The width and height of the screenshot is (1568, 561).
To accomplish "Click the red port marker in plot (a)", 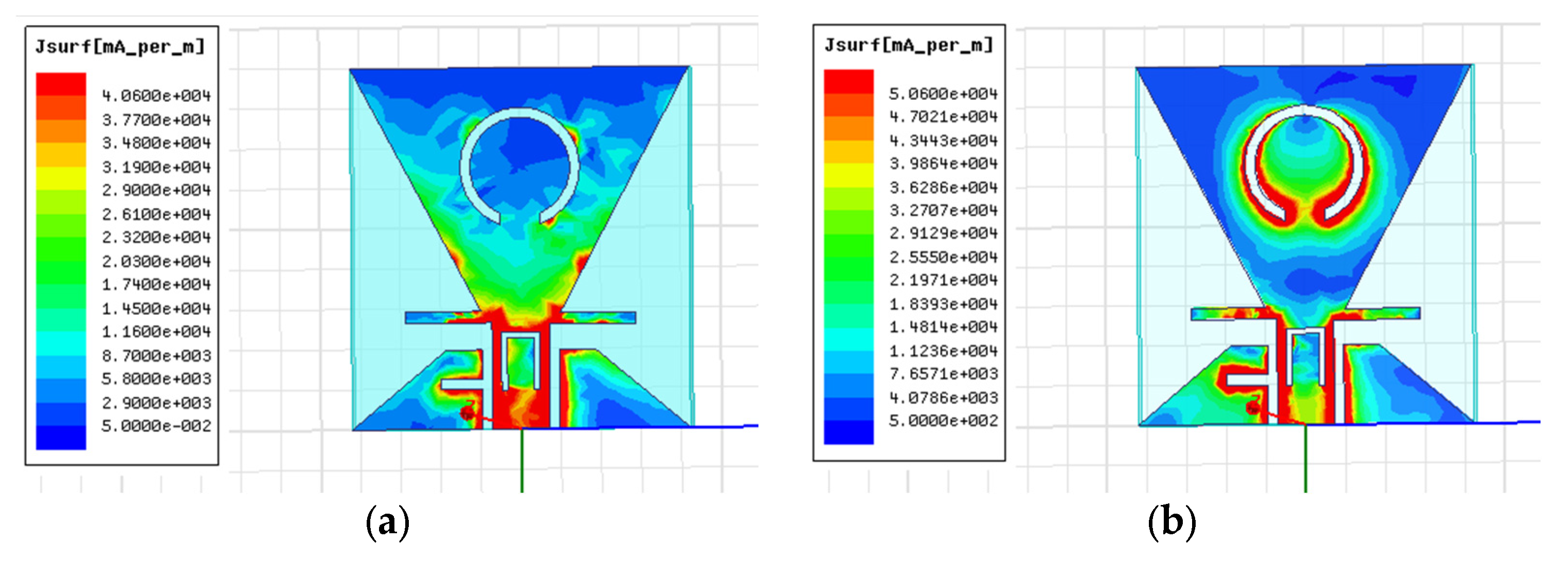I will point(467,414).
